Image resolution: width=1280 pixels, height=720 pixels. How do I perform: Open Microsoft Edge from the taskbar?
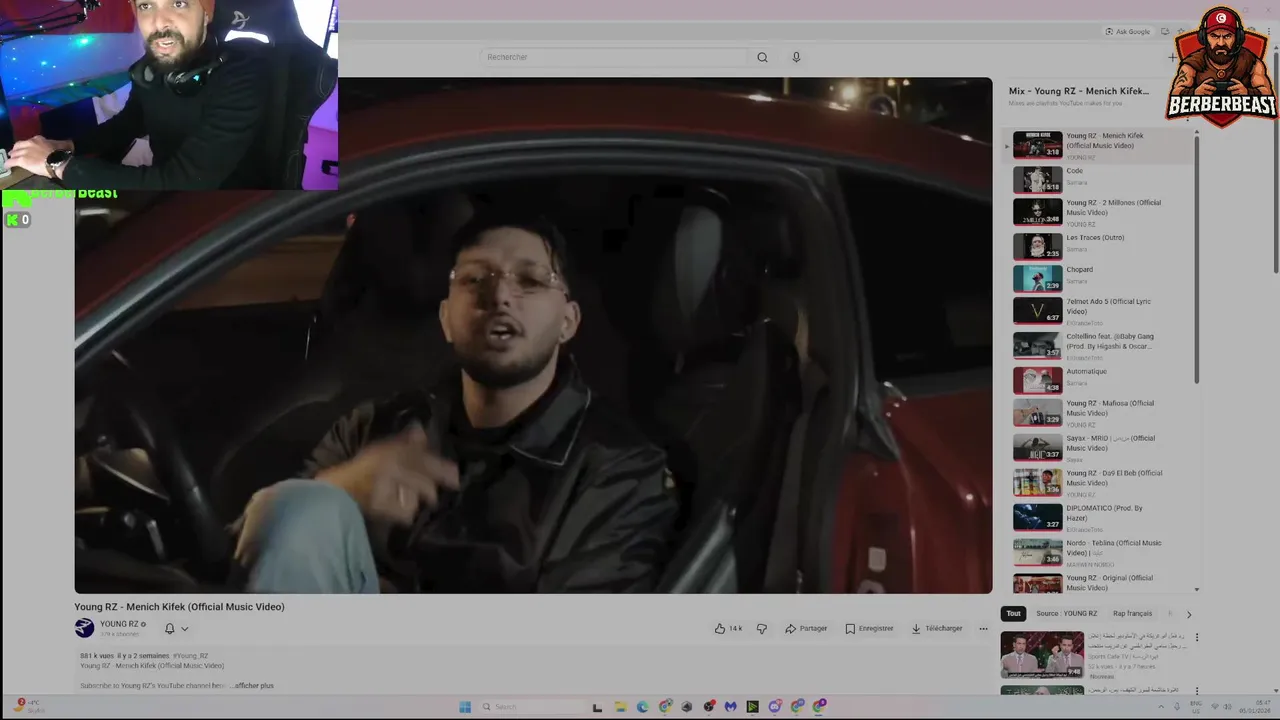[x=642, y=706]
